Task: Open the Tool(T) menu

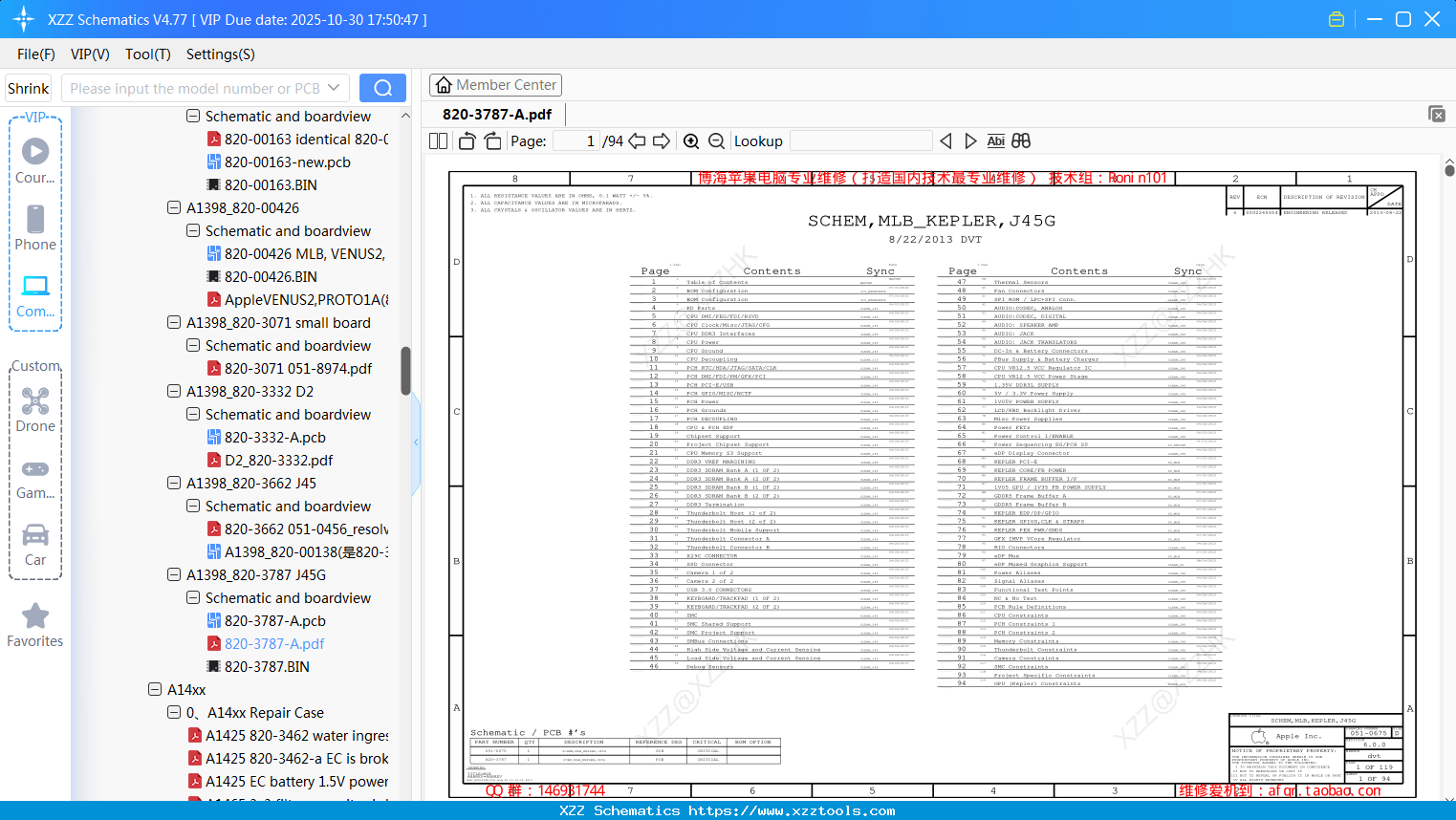Action: tap(148, 54)
